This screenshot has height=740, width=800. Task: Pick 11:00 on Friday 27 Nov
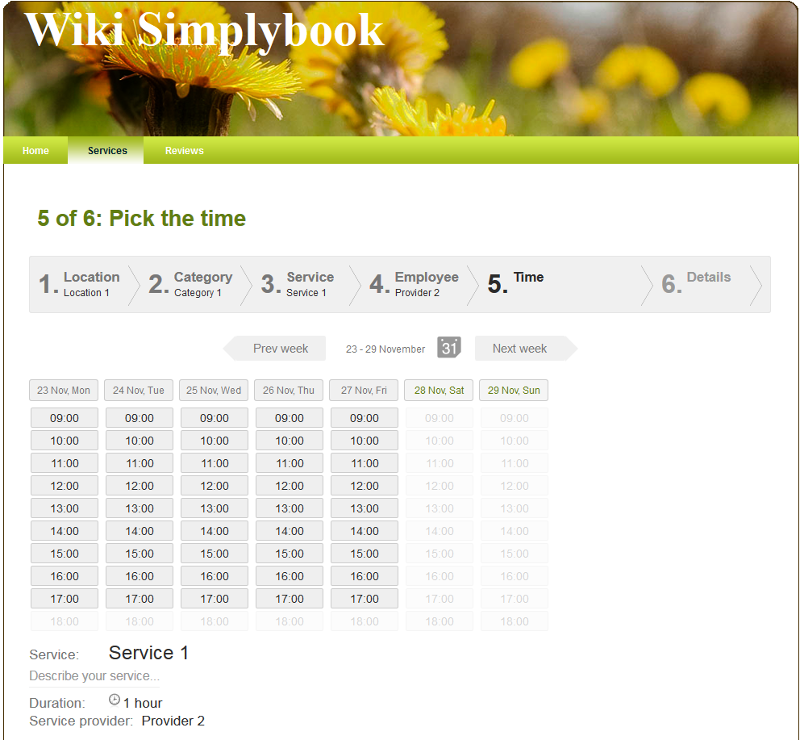coord(364,463)
